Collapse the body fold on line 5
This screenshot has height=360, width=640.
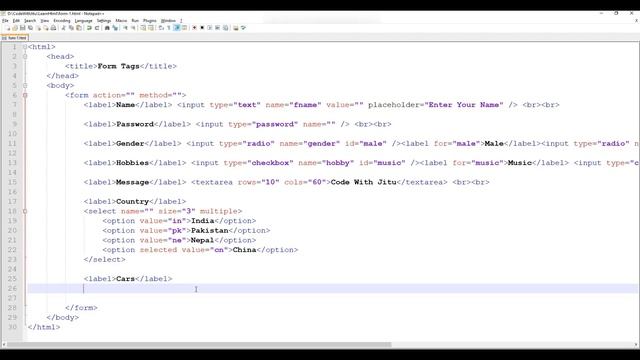[x=25, y=85]
